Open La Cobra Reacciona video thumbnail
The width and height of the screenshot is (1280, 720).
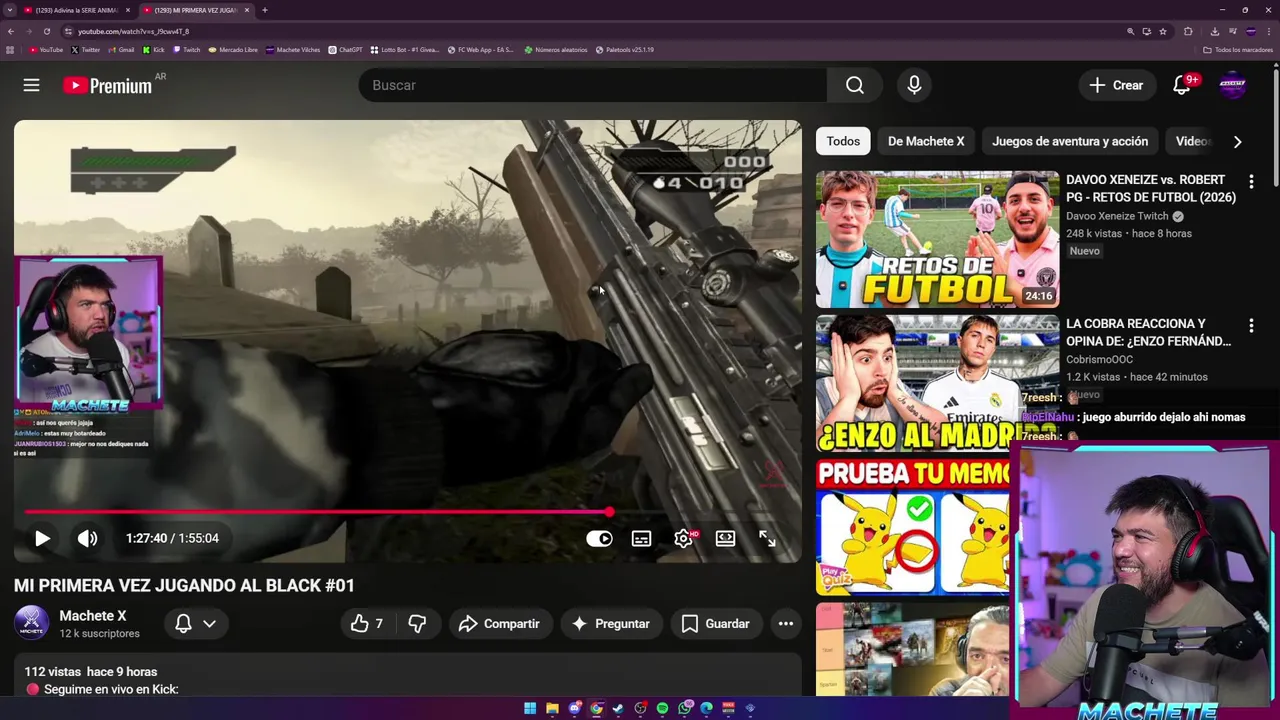coord(937,383)
